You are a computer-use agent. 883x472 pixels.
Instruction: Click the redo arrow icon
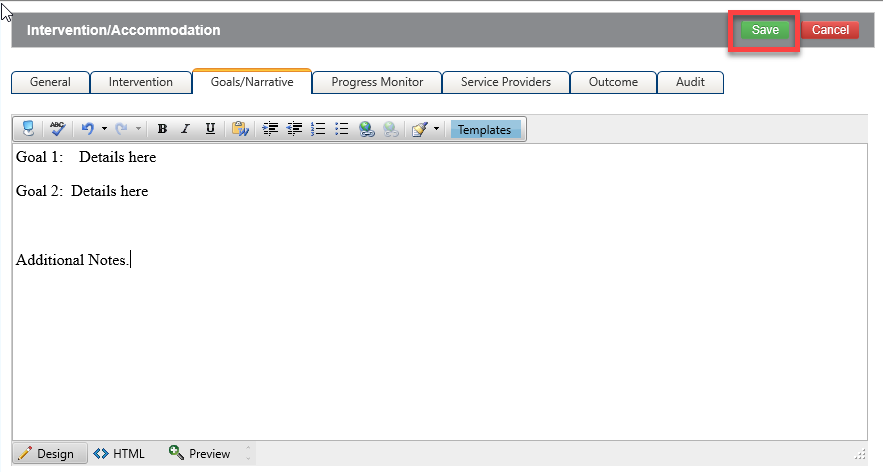121,129
